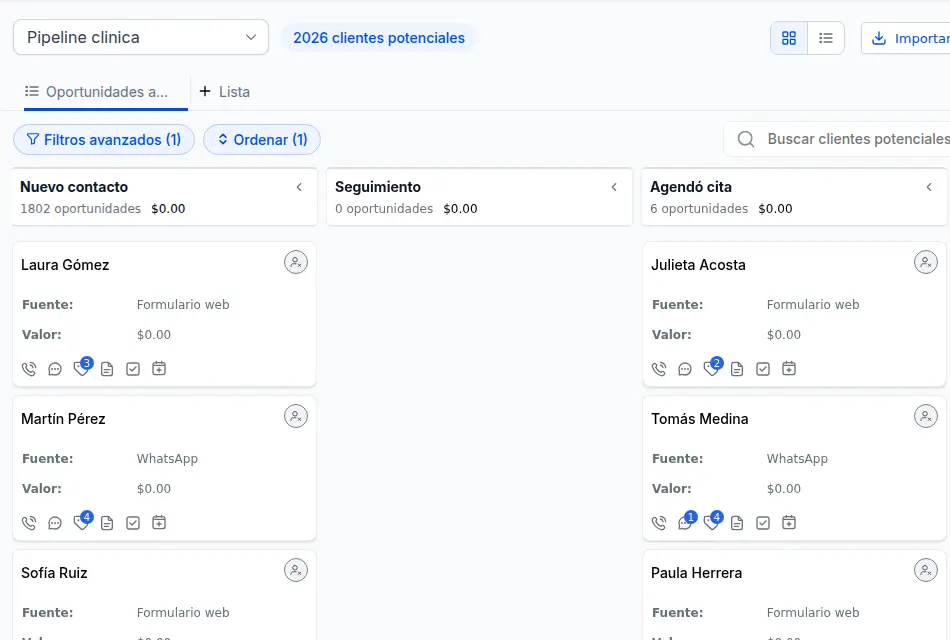
Task: Add appointment for Julieta Acosta
Action: pos(789,368)
